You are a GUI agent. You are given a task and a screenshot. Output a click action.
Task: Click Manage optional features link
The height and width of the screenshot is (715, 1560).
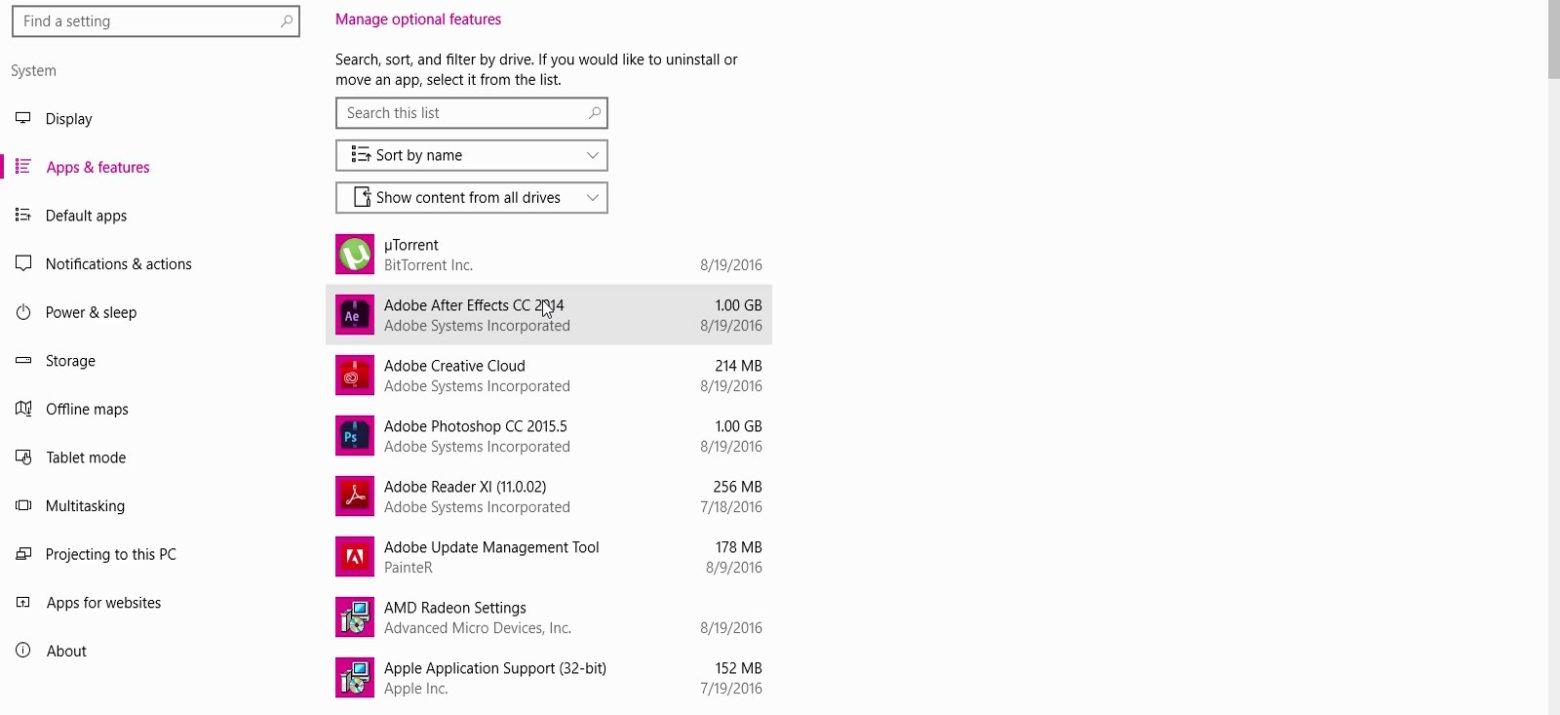pyautogui.click(x=418, y=19)
